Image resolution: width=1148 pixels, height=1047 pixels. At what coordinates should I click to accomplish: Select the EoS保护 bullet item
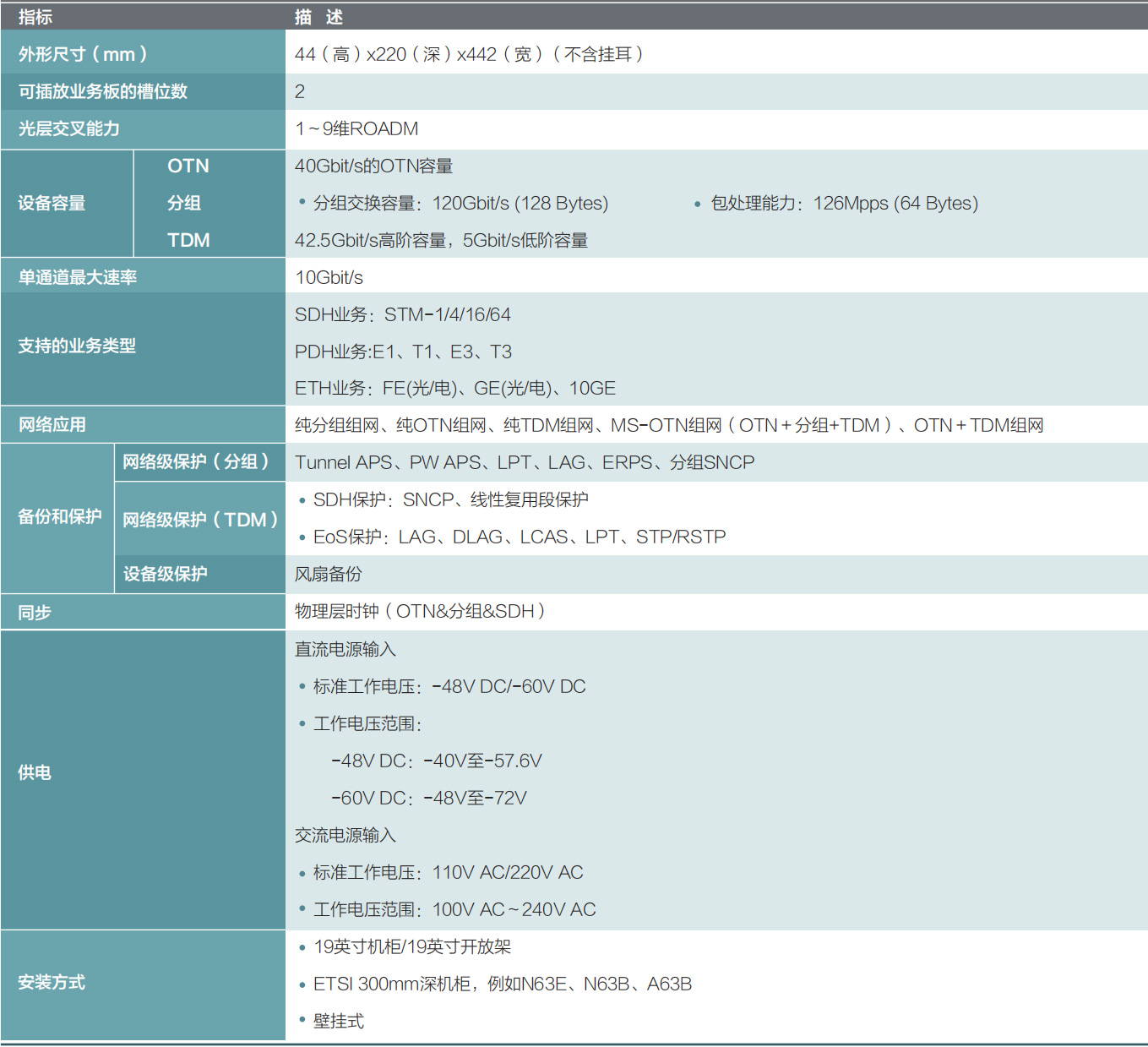(x=519, y=537)
